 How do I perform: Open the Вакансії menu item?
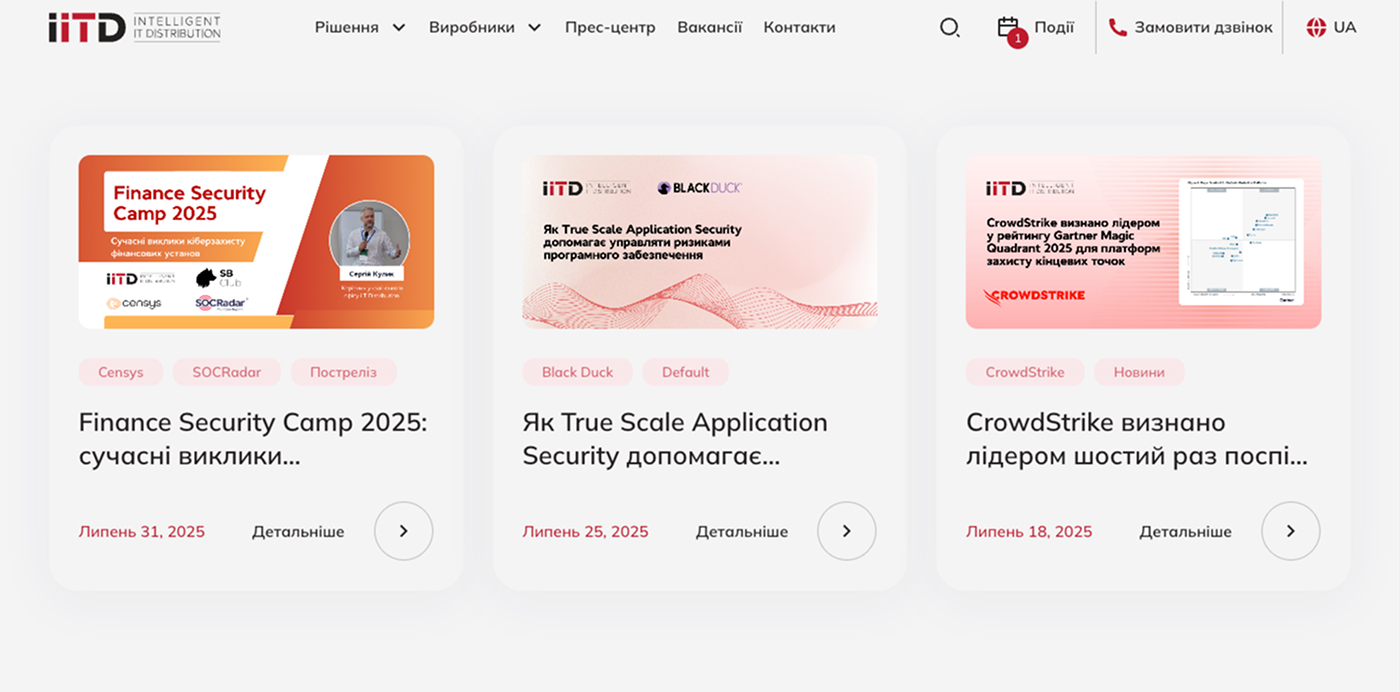(x=709, y=28)
